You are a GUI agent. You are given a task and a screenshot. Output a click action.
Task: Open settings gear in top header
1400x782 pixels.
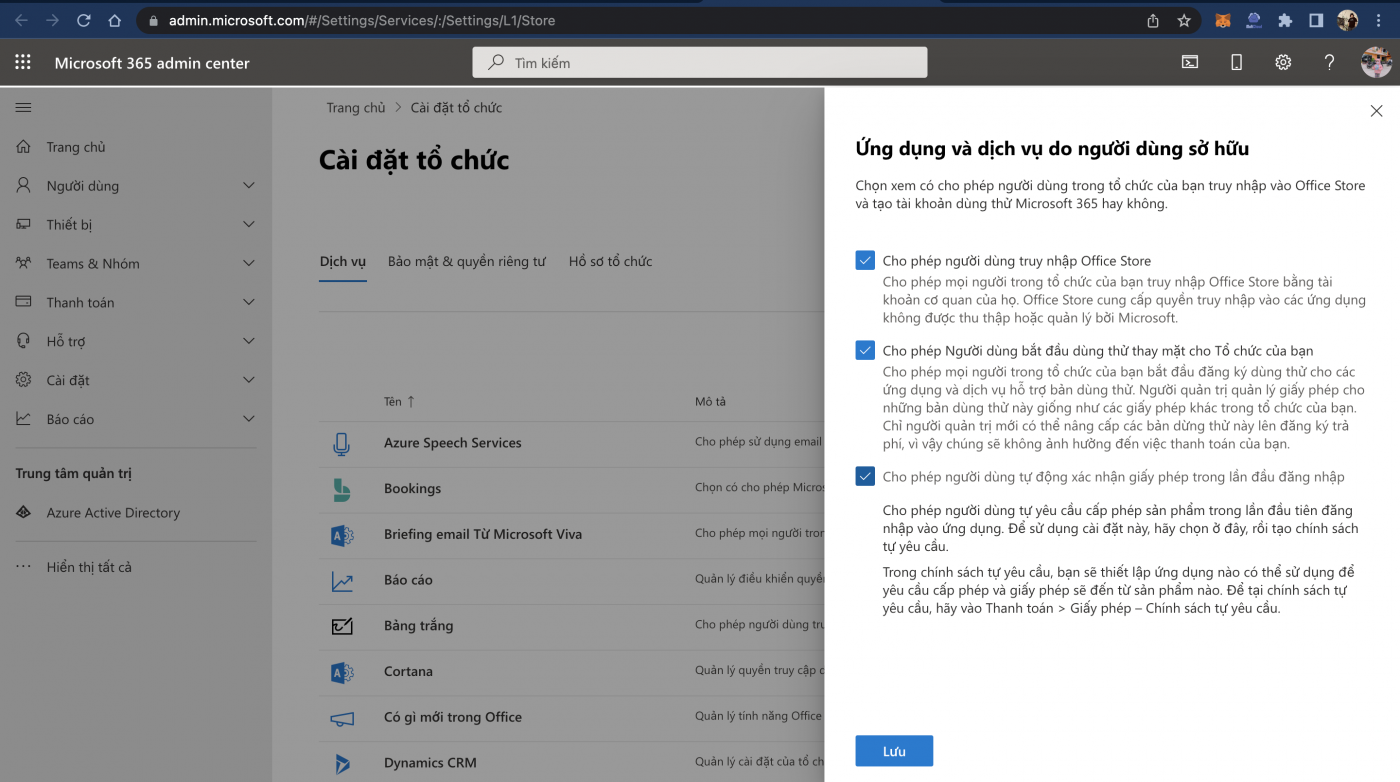(1283, 62)
